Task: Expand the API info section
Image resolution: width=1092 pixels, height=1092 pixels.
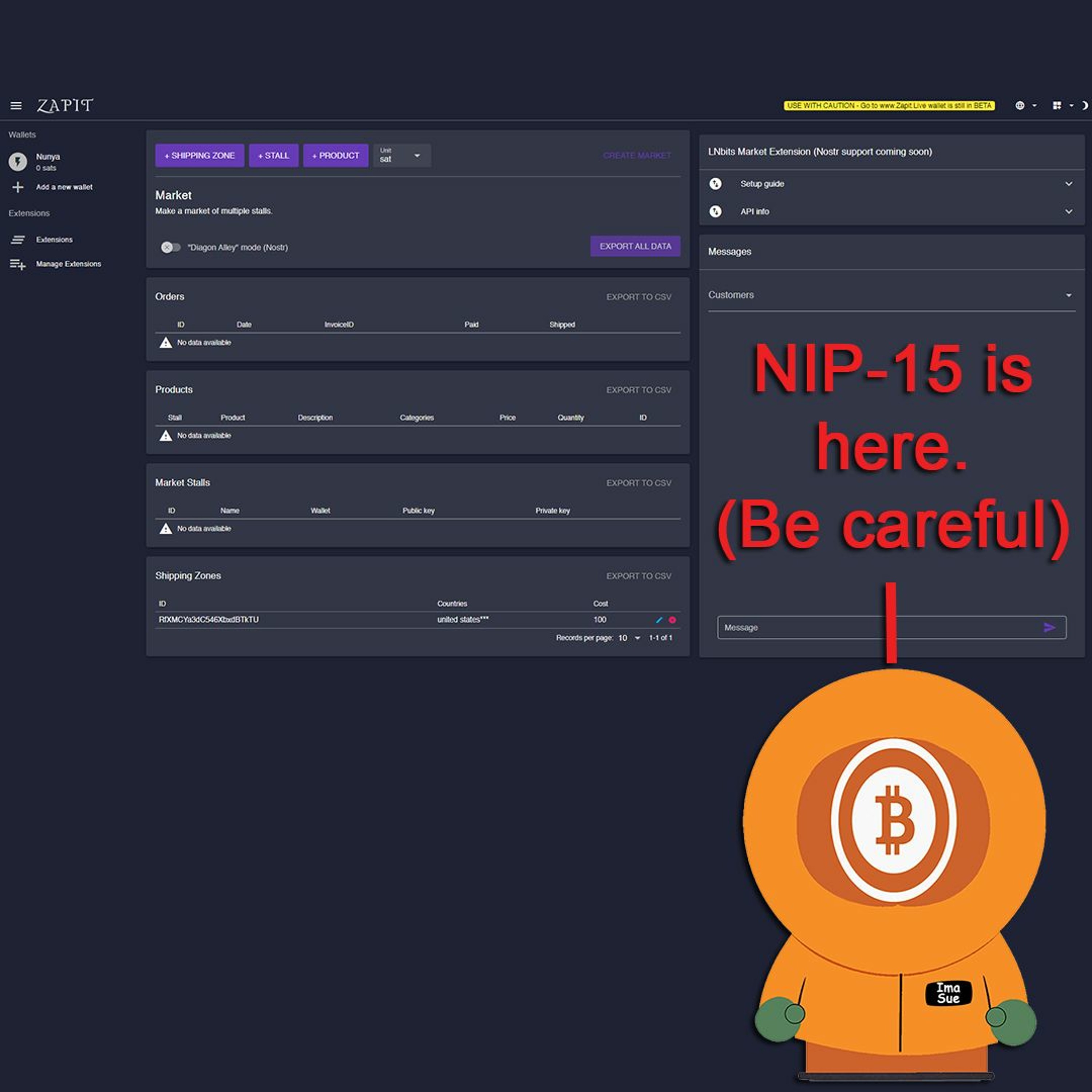Action: 892,211
